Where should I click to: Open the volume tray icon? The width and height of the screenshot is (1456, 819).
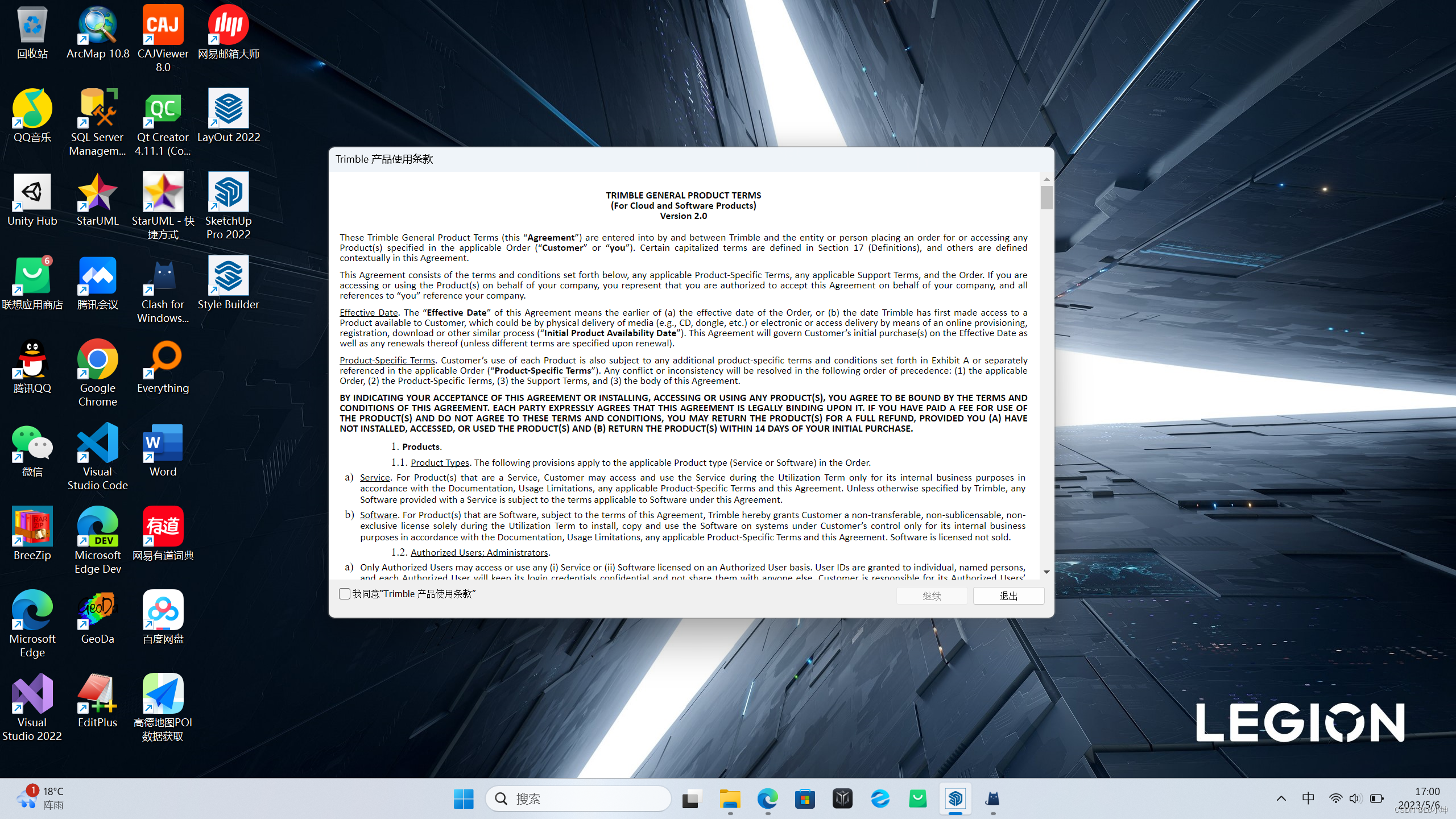point(1355,799)
